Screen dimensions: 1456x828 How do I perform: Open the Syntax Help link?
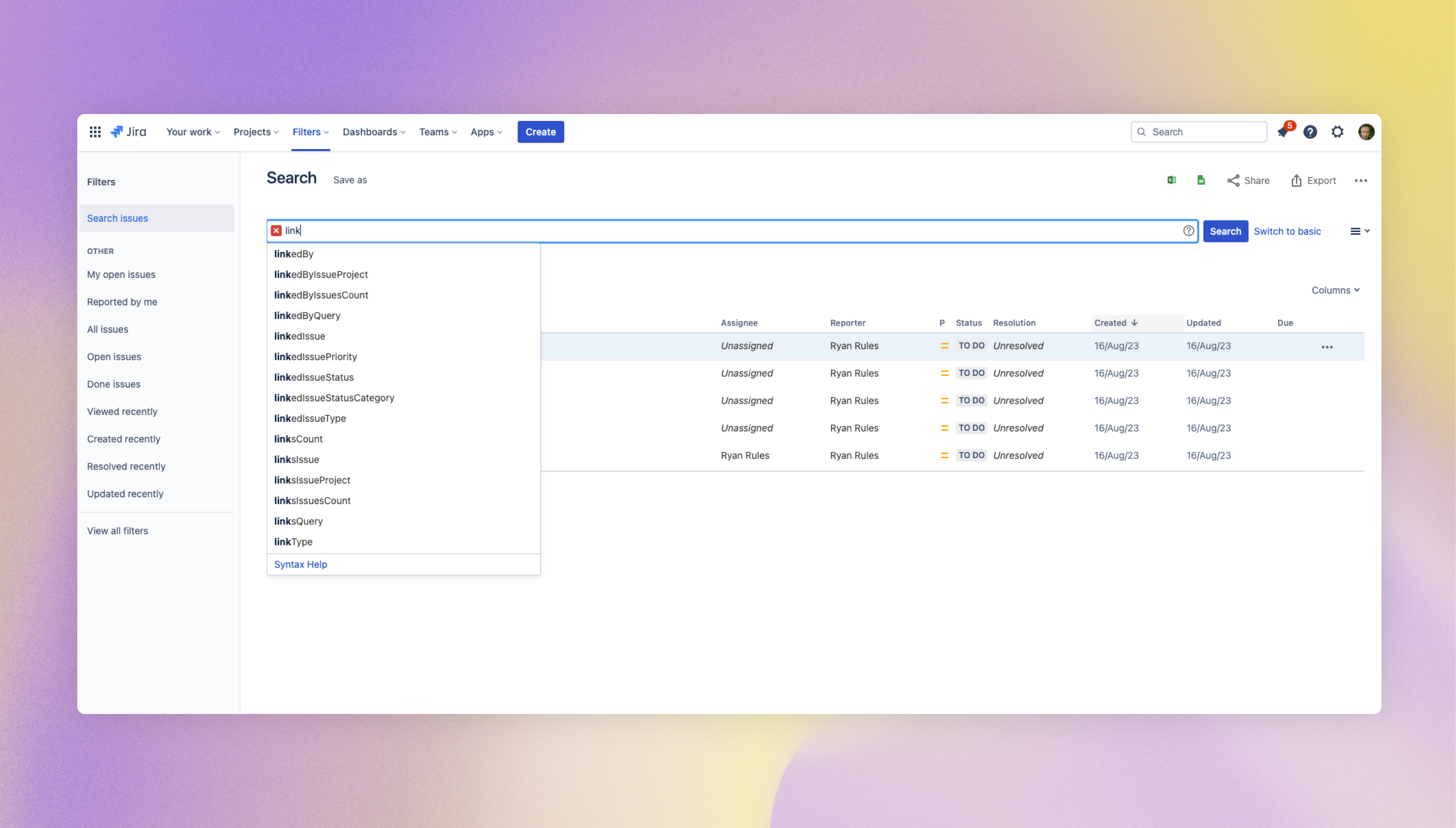(x=300, y=564)
